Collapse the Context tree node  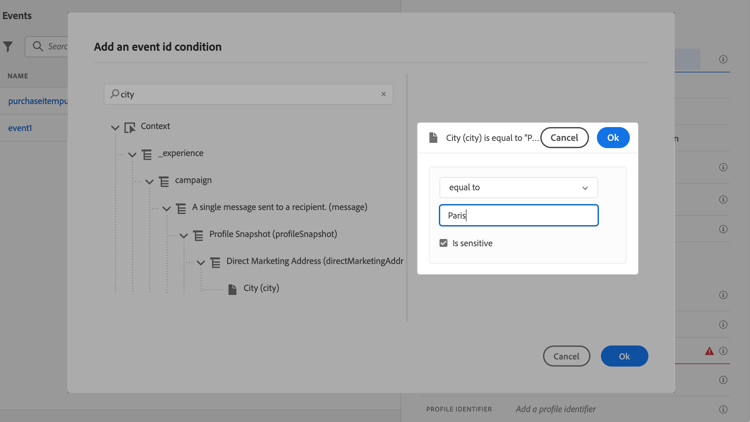pyautogui.click(x=115, y=127)
